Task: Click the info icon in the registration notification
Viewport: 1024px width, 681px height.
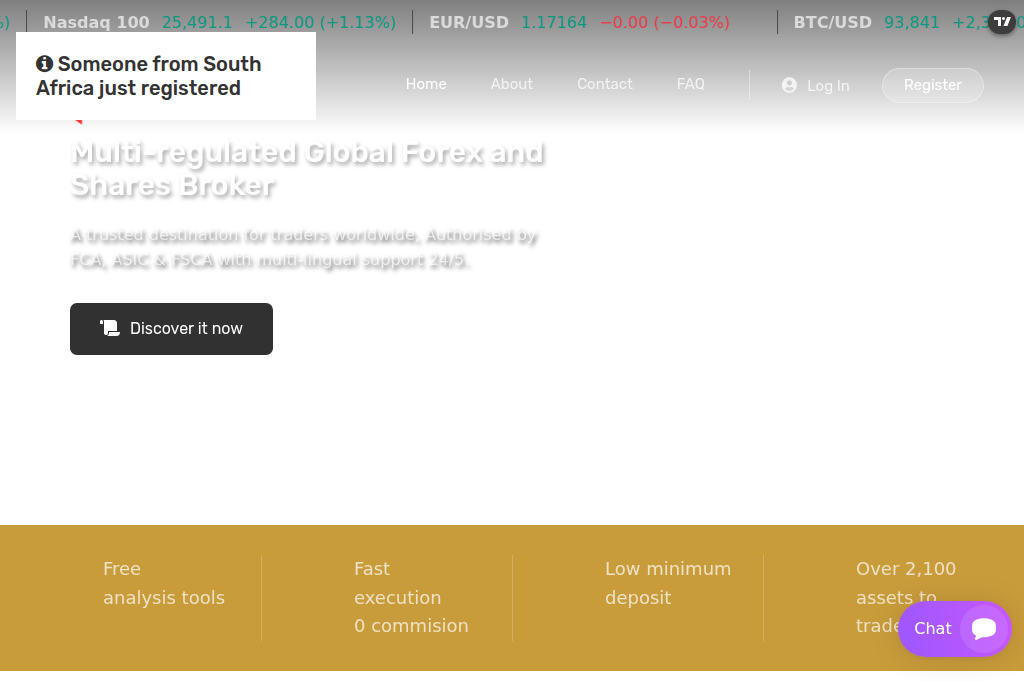Action: point(44,63)
